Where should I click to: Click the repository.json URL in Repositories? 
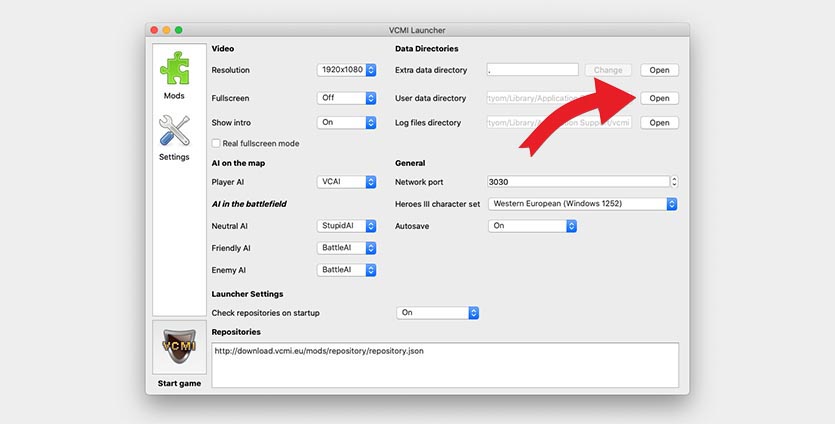(319, 351)
